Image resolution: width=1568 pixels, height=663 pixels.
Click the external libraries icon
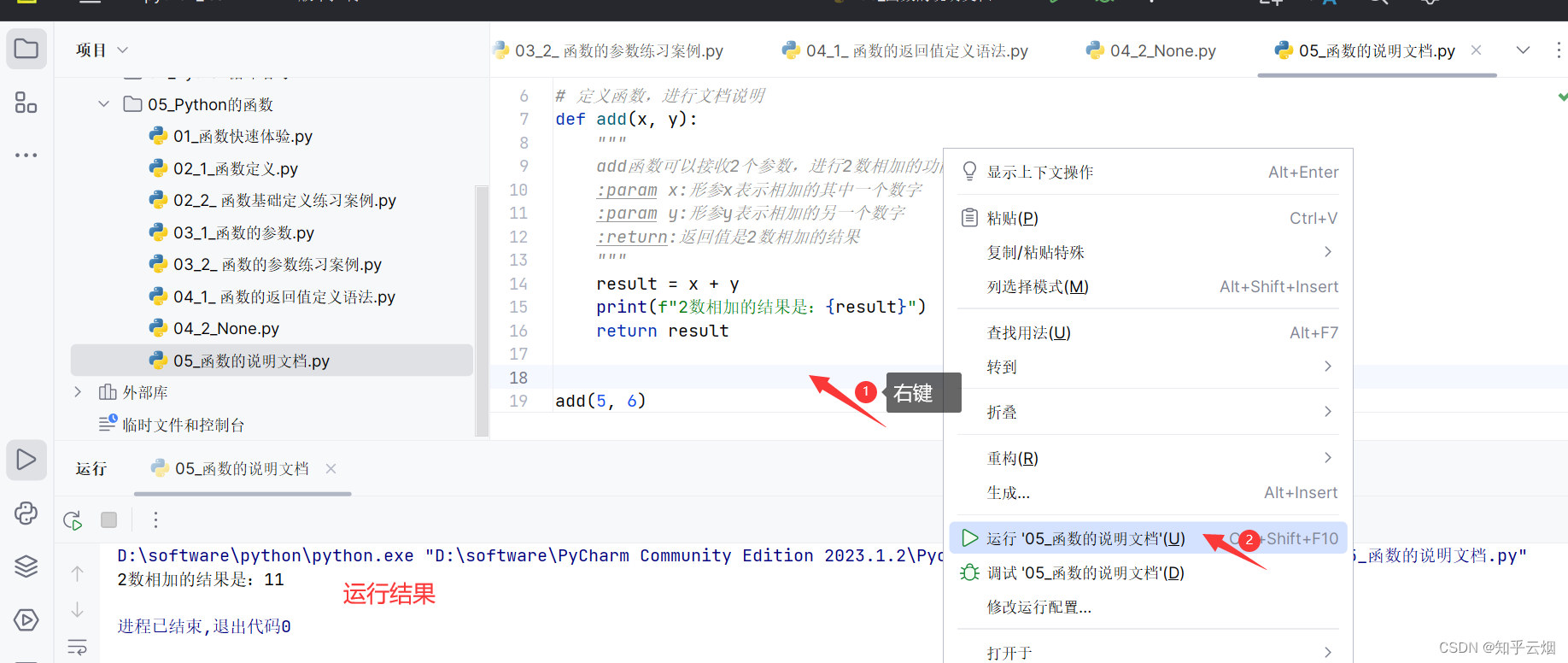pyautogui.click(x=108, y=392)
